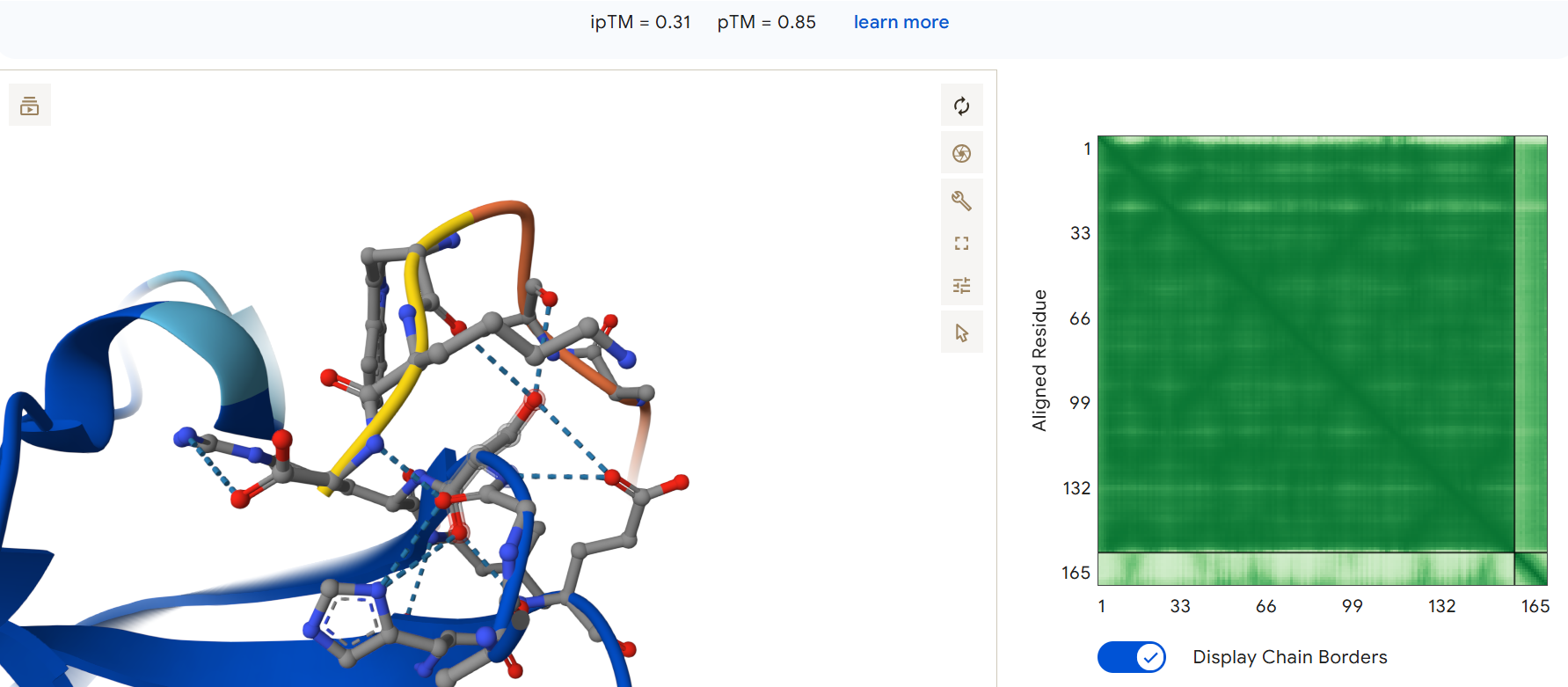
Task: Open the screenshot snapshot tool
Action: coord(961,153)
